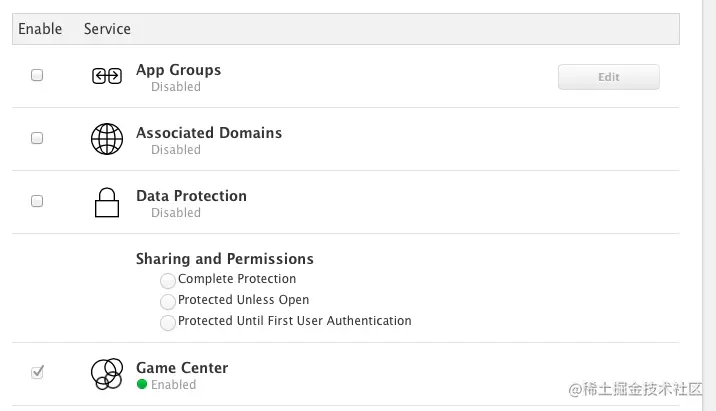Uncheck the Game Center checkbox
716x411 pixels.
(37, 372)
